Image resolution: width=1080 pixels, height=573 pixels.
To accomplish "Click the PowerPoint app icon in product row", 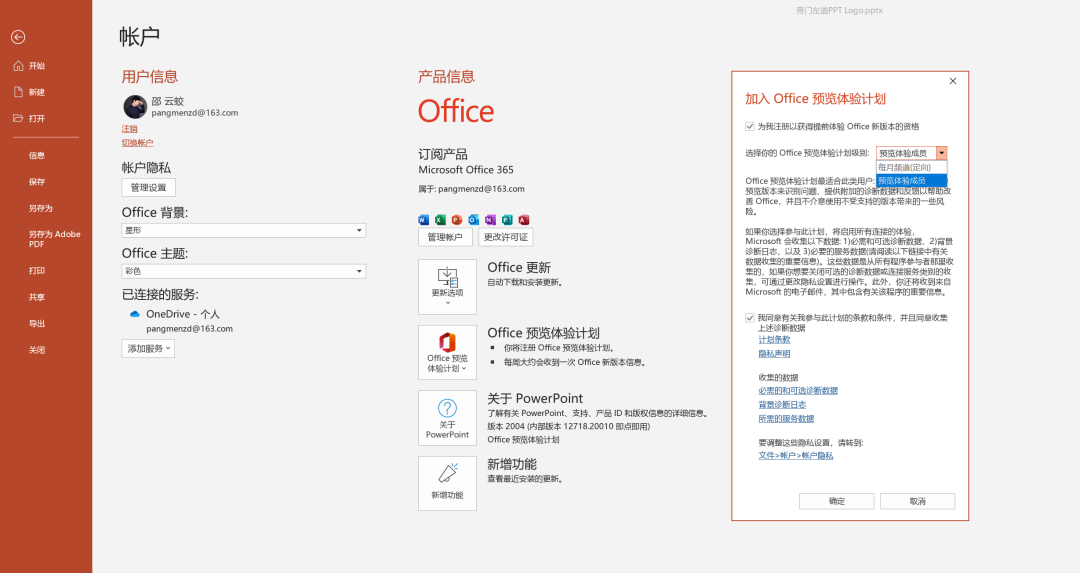I will click(457, 220).
